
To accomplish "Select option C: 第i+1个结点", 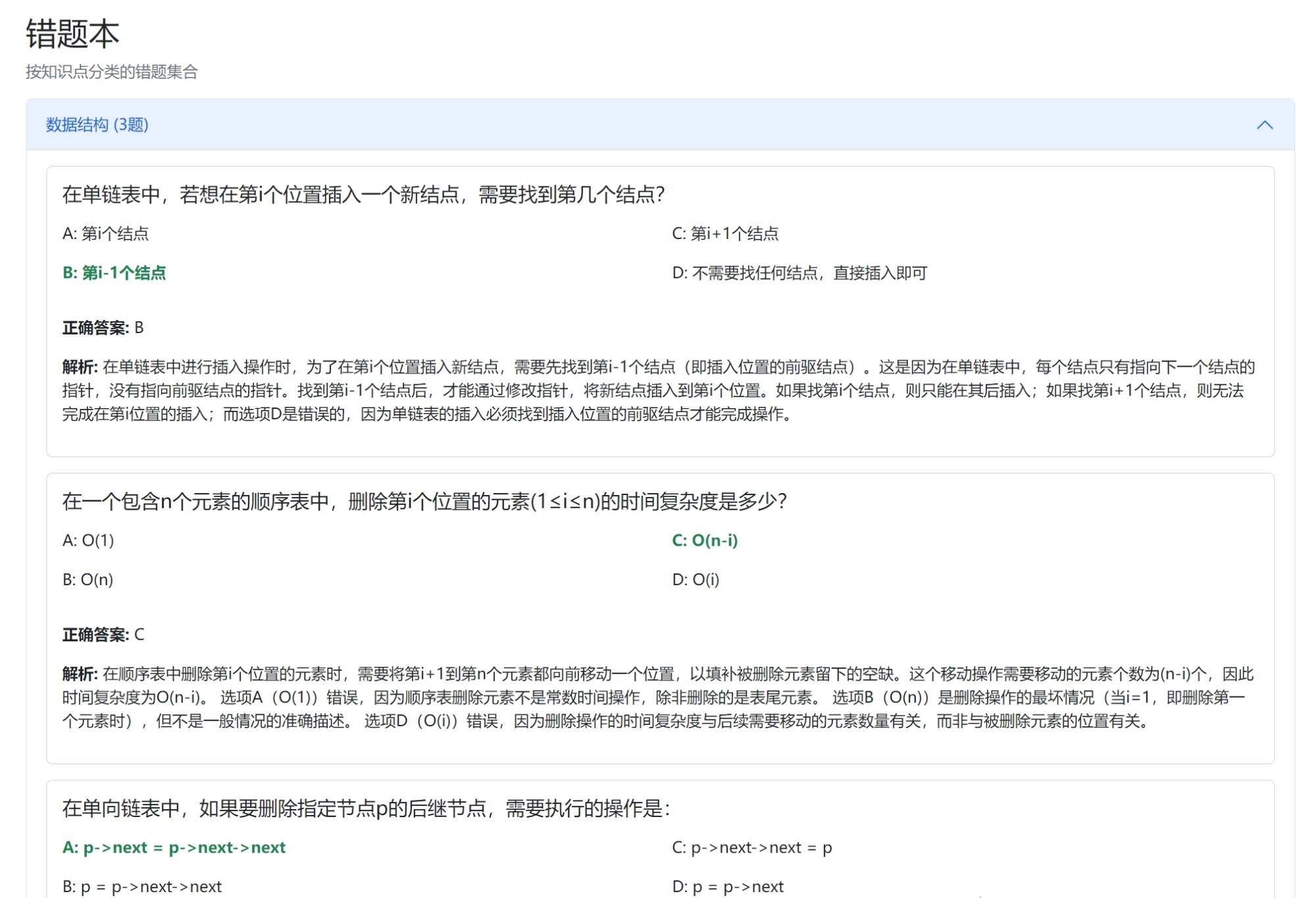I will [725, 234].
